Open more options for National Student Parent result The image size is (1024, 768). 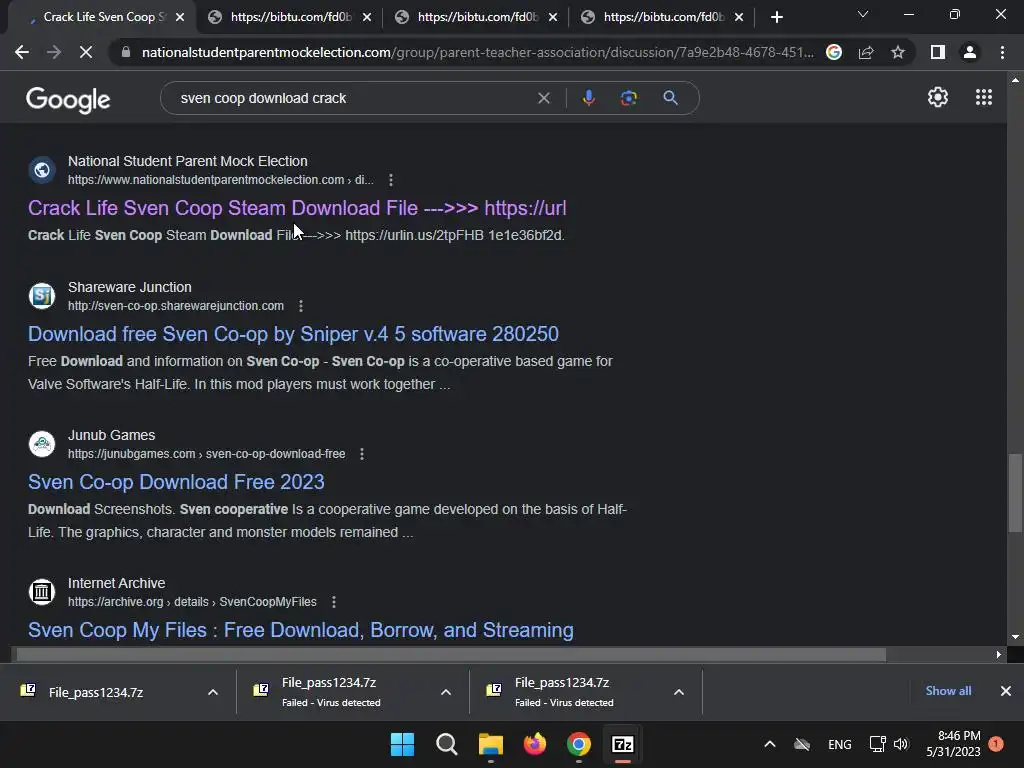click(391, 180)
